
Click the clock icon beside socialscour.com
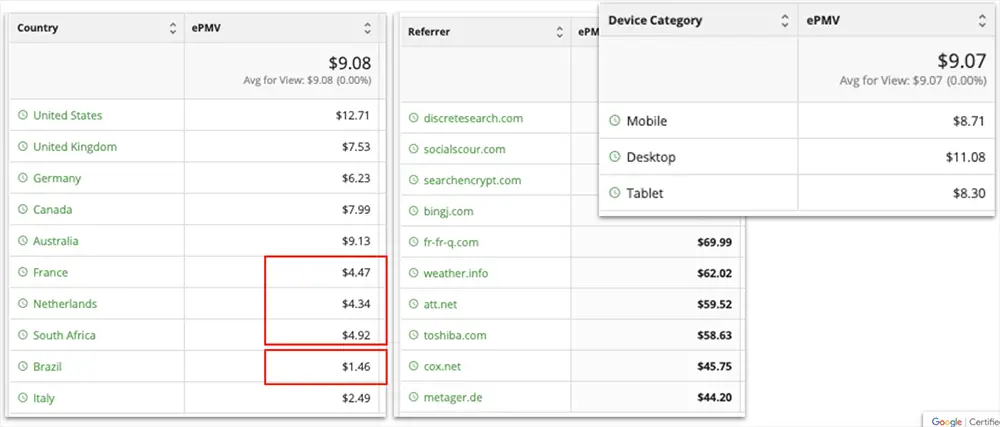(x=413, y=149)
